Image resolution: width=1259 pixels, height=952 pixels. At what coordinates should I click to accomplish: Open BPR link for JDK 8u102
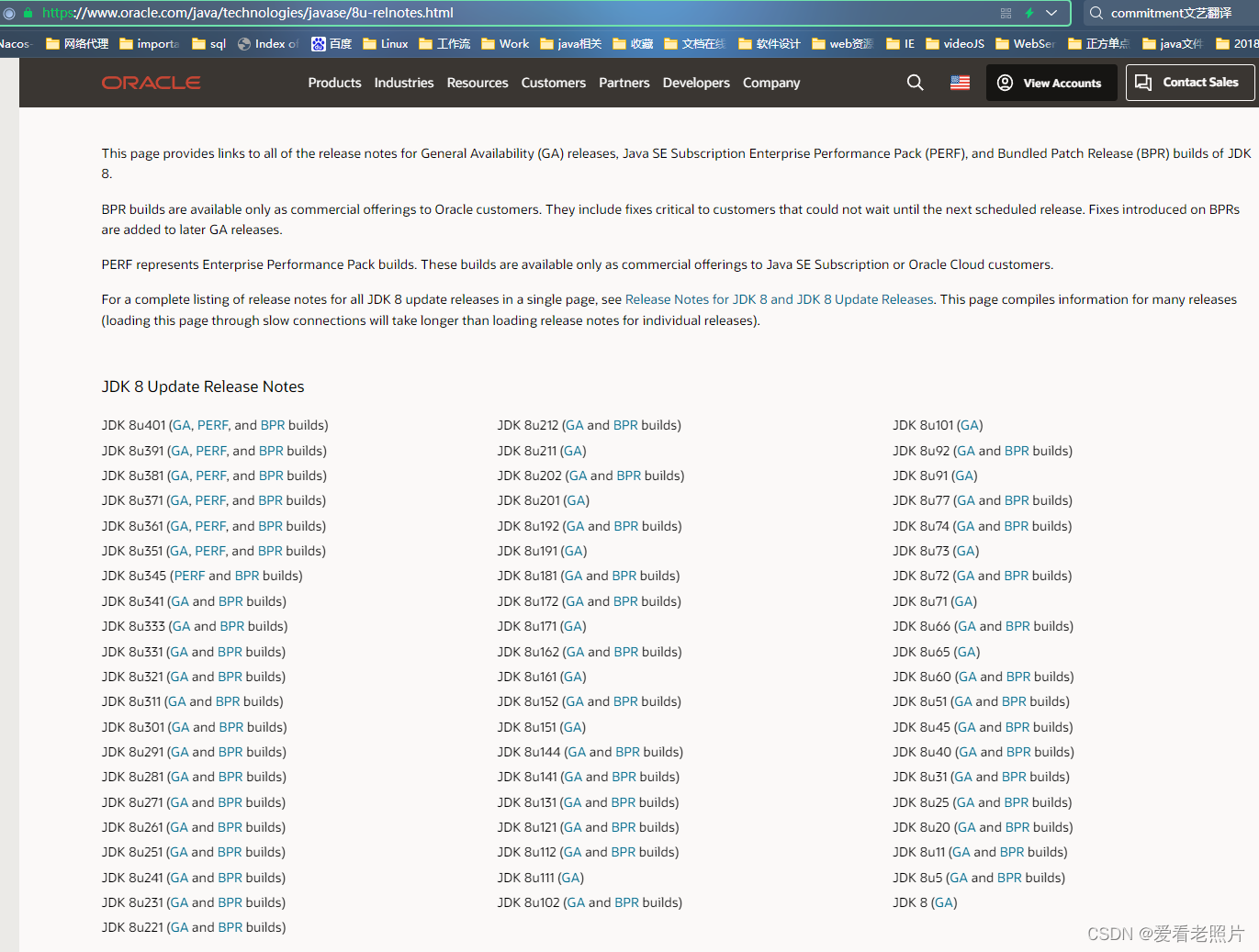[x=627, y=902]
